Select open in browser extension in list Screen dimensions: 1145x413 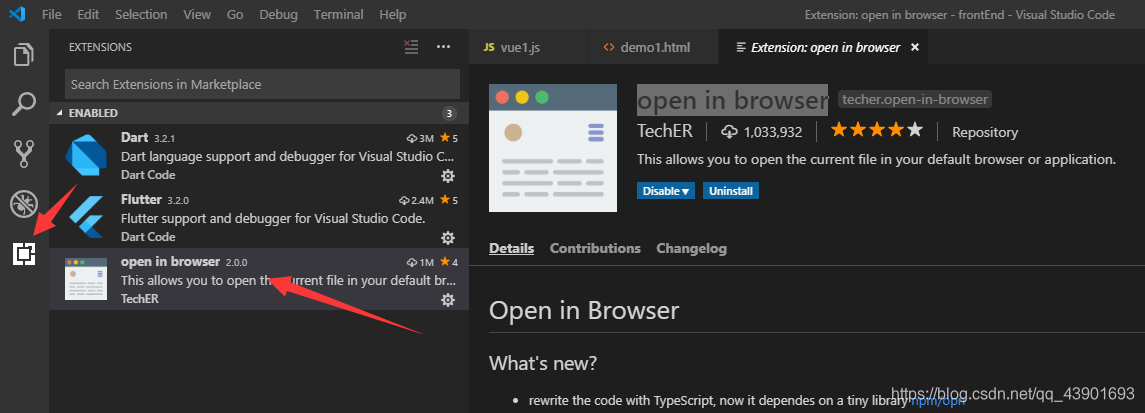259,279
